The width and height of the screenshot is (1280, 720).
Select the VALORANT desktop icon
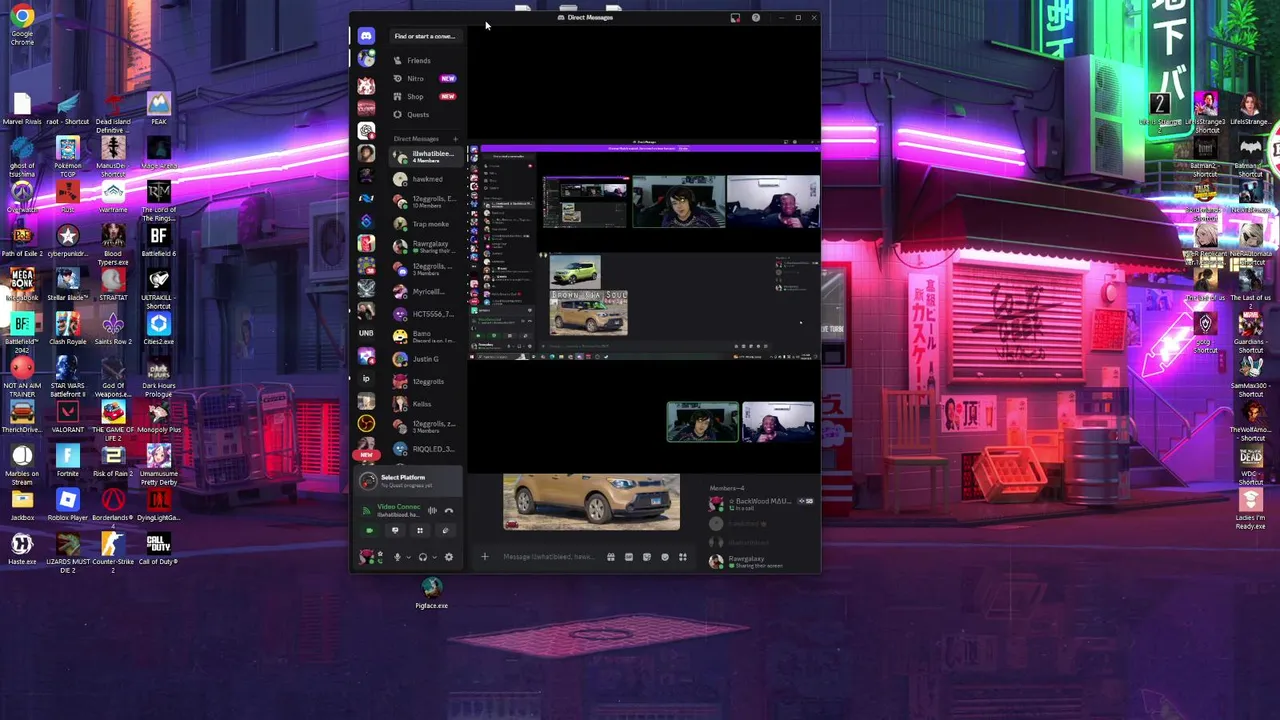coord(67,416)
